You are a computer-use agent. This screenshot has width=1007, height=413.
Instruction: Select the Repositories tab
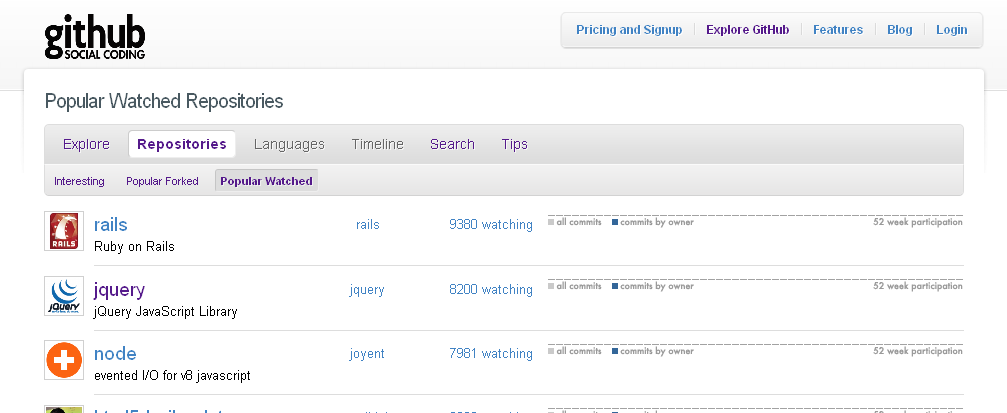pos(182,144)
